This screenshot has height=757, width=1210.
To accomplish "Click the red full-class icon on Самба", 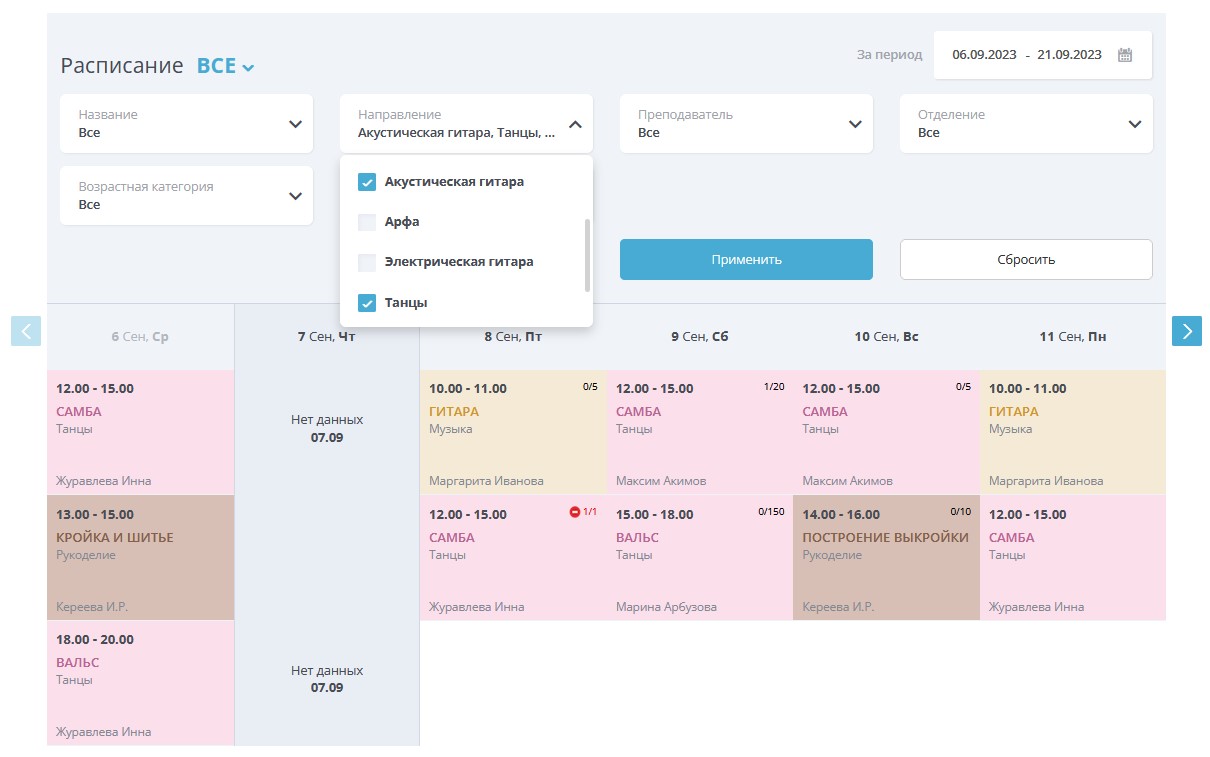I will point(575,513).
